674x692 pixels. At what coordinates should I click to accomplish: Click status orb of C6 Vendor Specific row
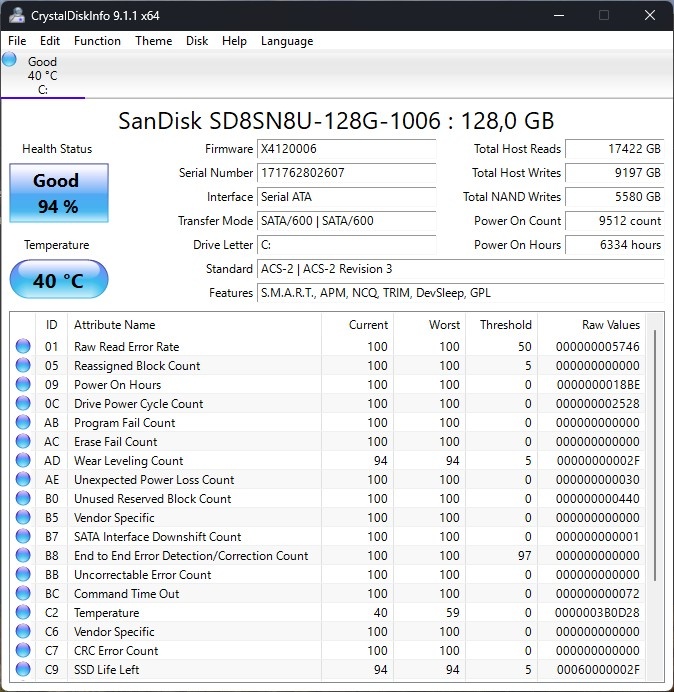pos(23,631)
